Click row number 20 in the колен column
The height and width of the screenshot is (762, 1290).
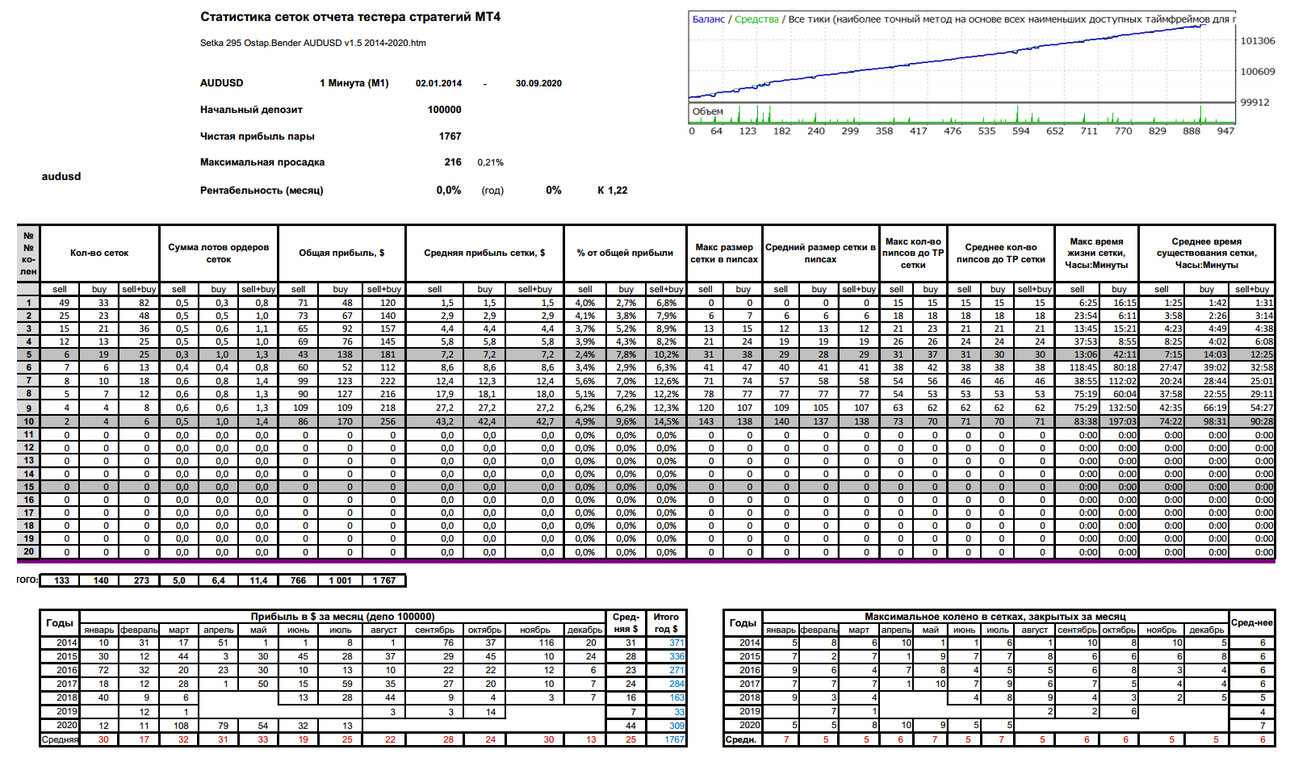pos(29,551)
